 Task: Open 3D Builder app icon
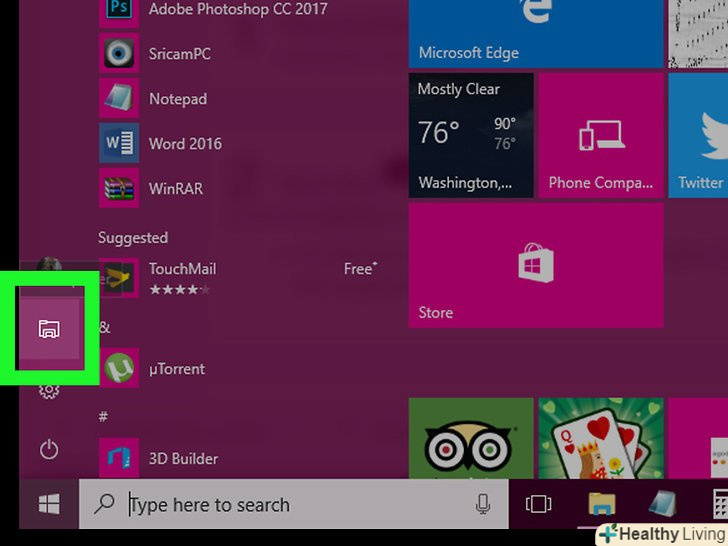[x=119, y=457]
